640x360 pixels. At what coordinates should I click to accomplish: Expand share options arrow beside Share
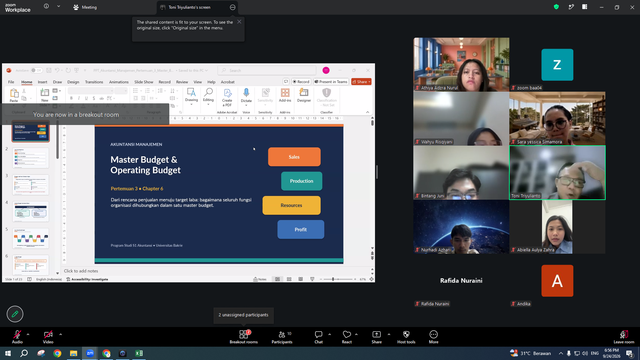[389, 334]
